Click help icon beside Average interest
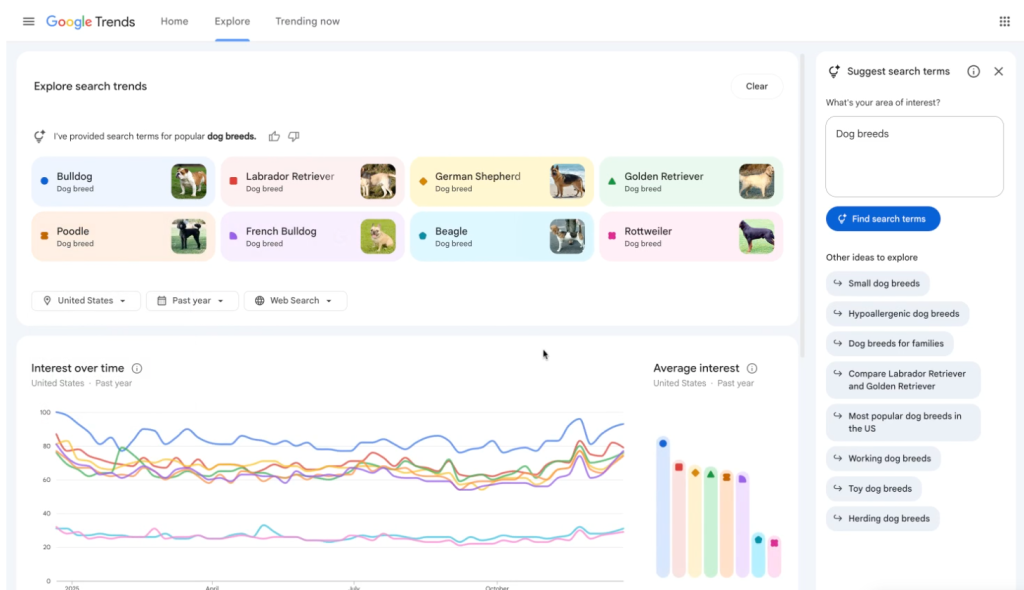Viewport: 1024px width, 590px height. point(752,368)
